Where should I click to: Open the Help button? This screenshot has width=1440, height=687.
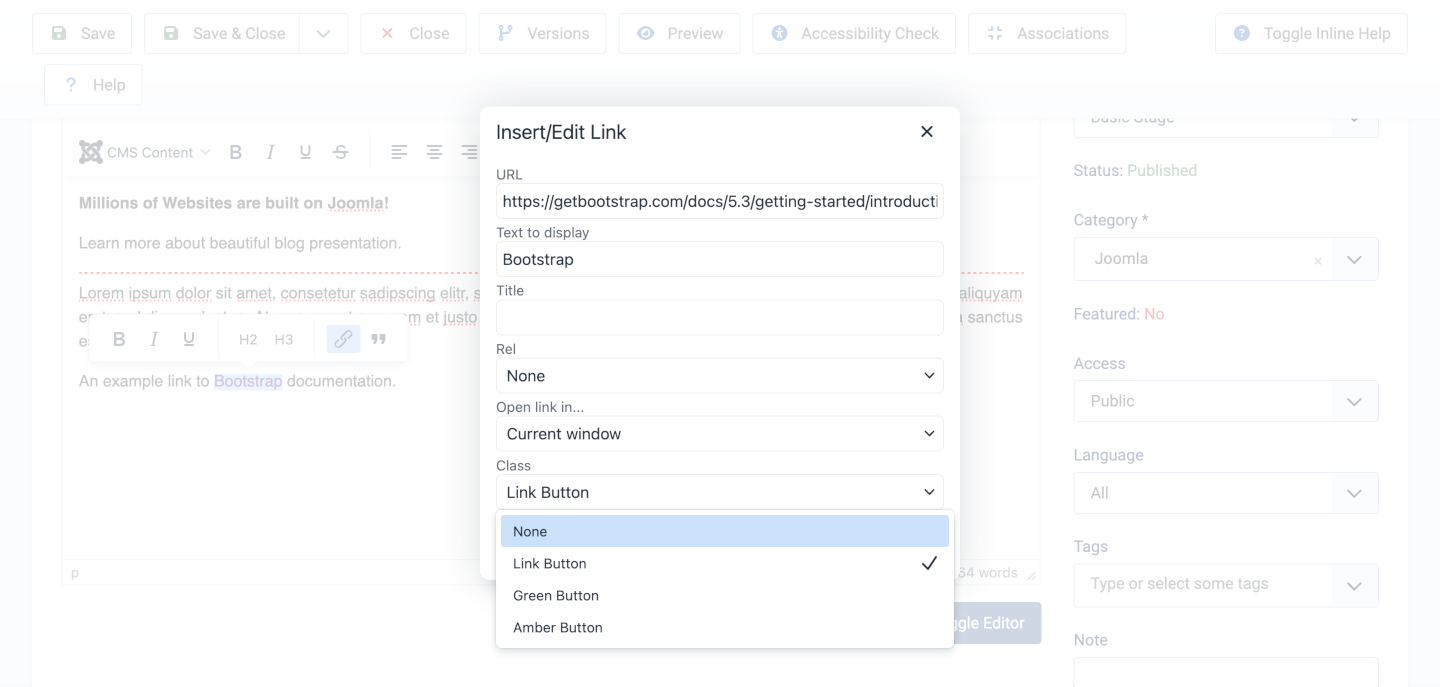pos(94,85)
